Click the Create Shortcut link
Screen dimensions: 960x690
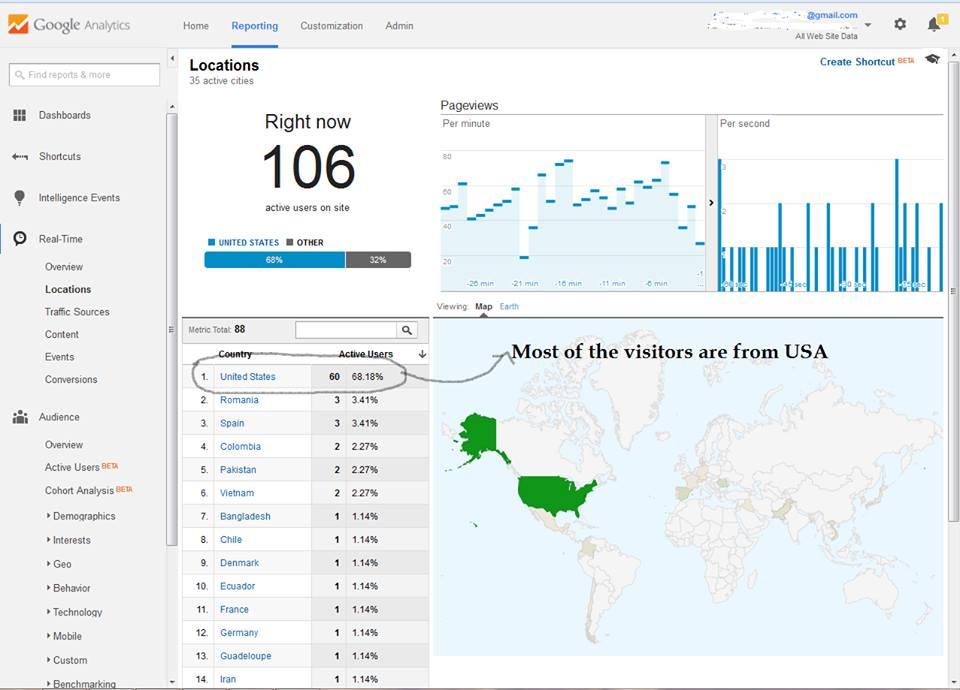(x=857, y=61)
